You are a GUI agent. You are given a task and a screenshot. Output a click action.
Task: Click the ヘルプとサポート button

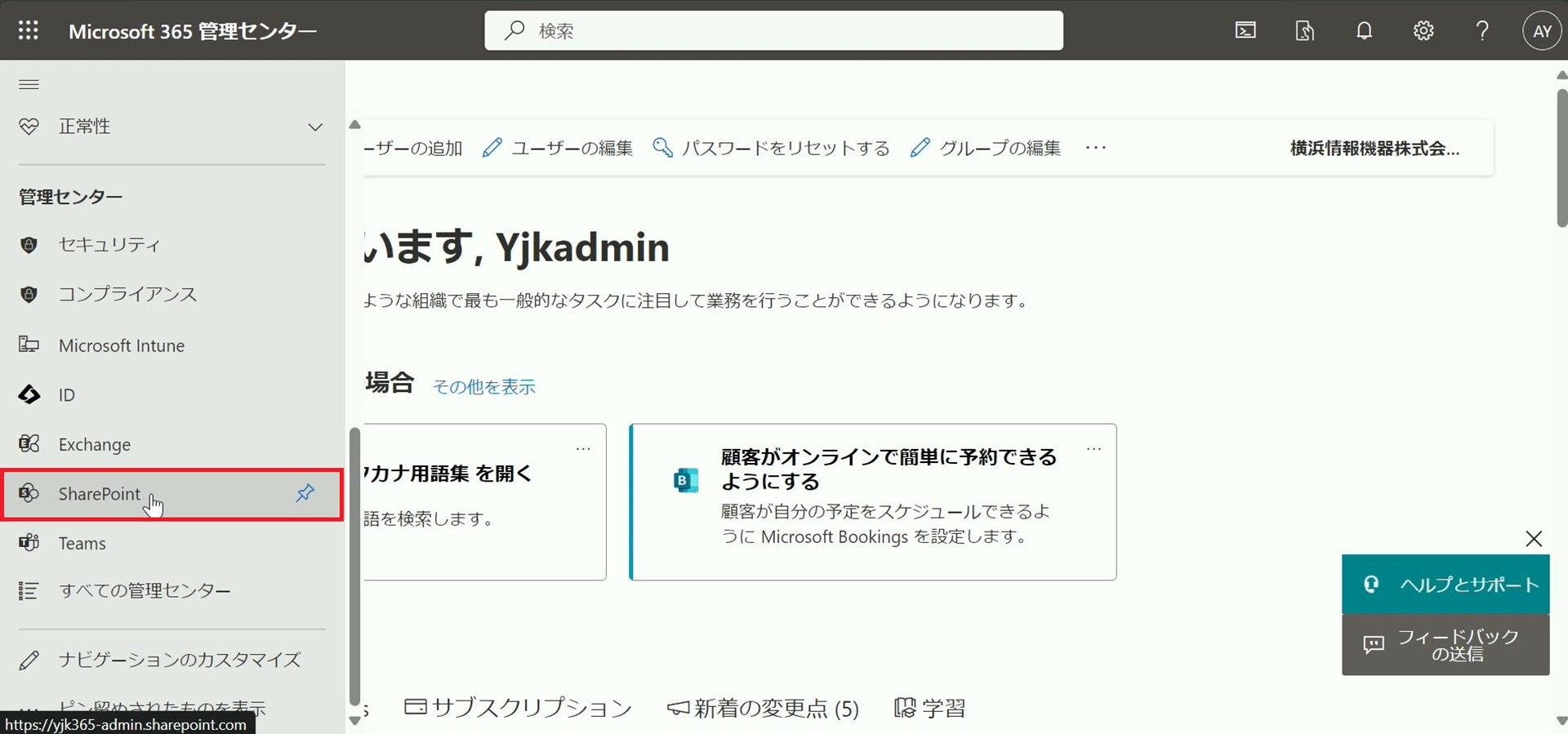(x=1445, y=585)
